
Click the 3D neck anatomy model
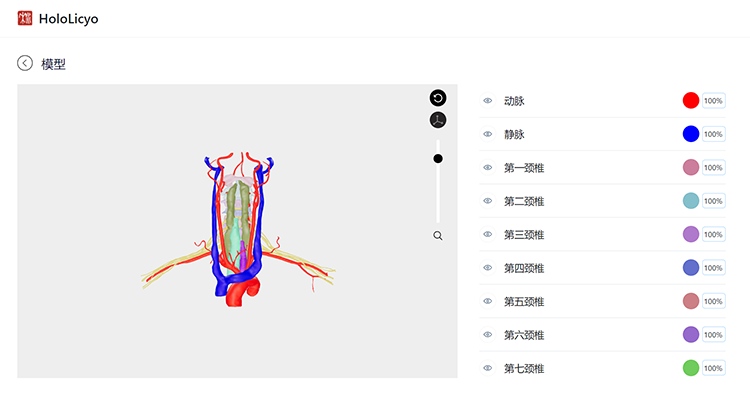click(x=238, y=230)
